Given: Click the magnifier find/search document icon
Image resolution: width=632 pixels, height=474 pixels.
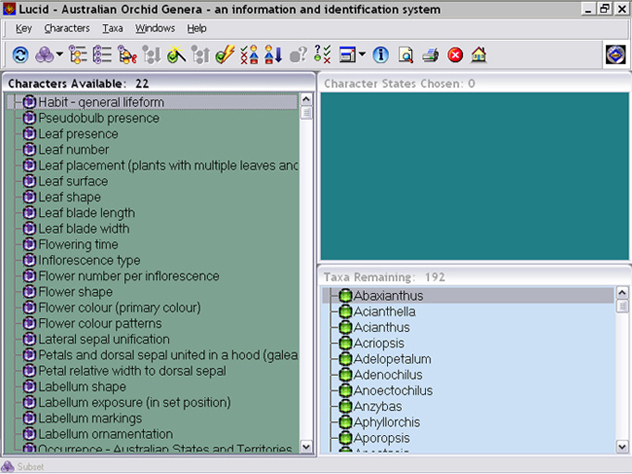Looking at the screenshot, I should [406, 55].
